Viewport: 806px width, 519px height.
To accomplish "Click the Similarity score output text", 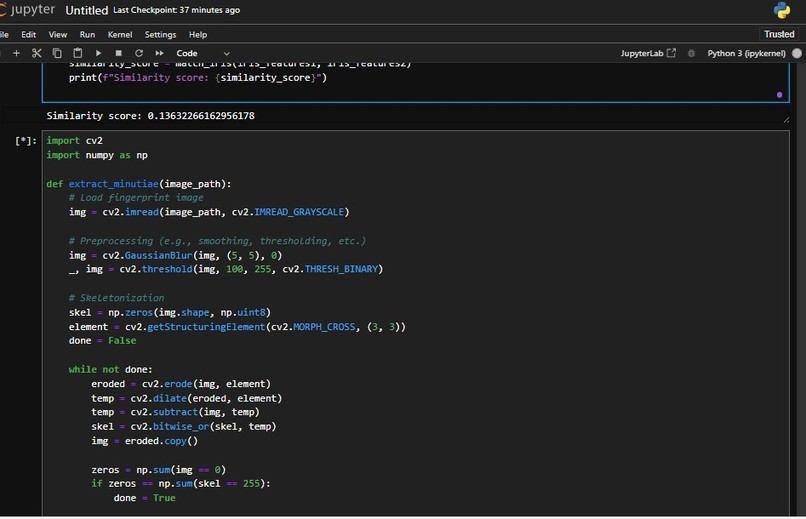I will click(x=151, y=116).
